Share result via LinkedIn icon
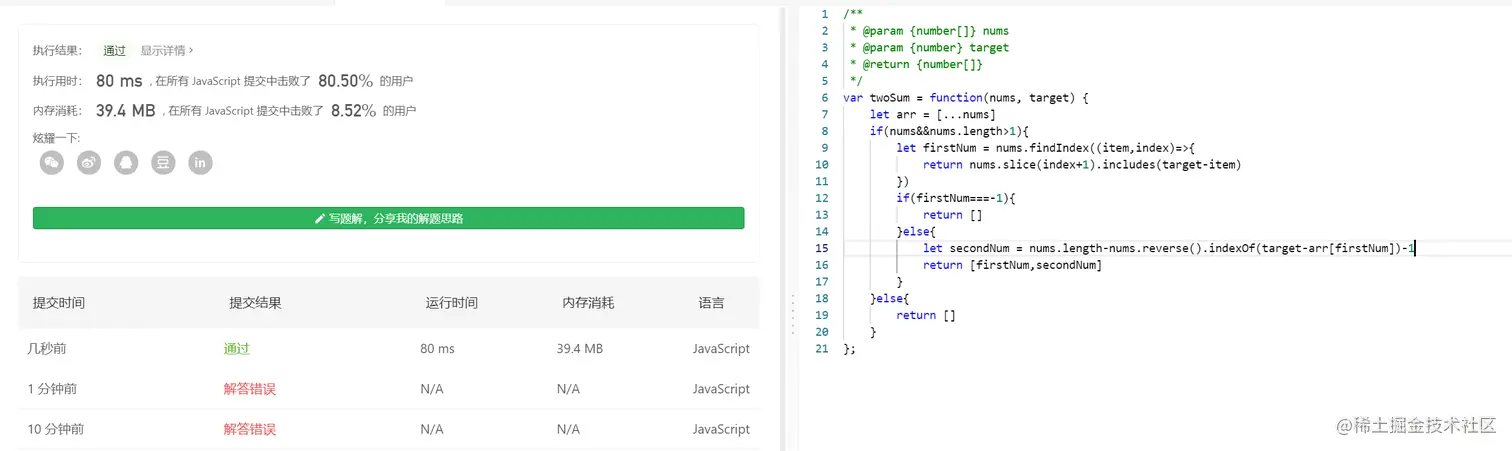The width and height of the screenshot is (1512, 451). [200, 162]
